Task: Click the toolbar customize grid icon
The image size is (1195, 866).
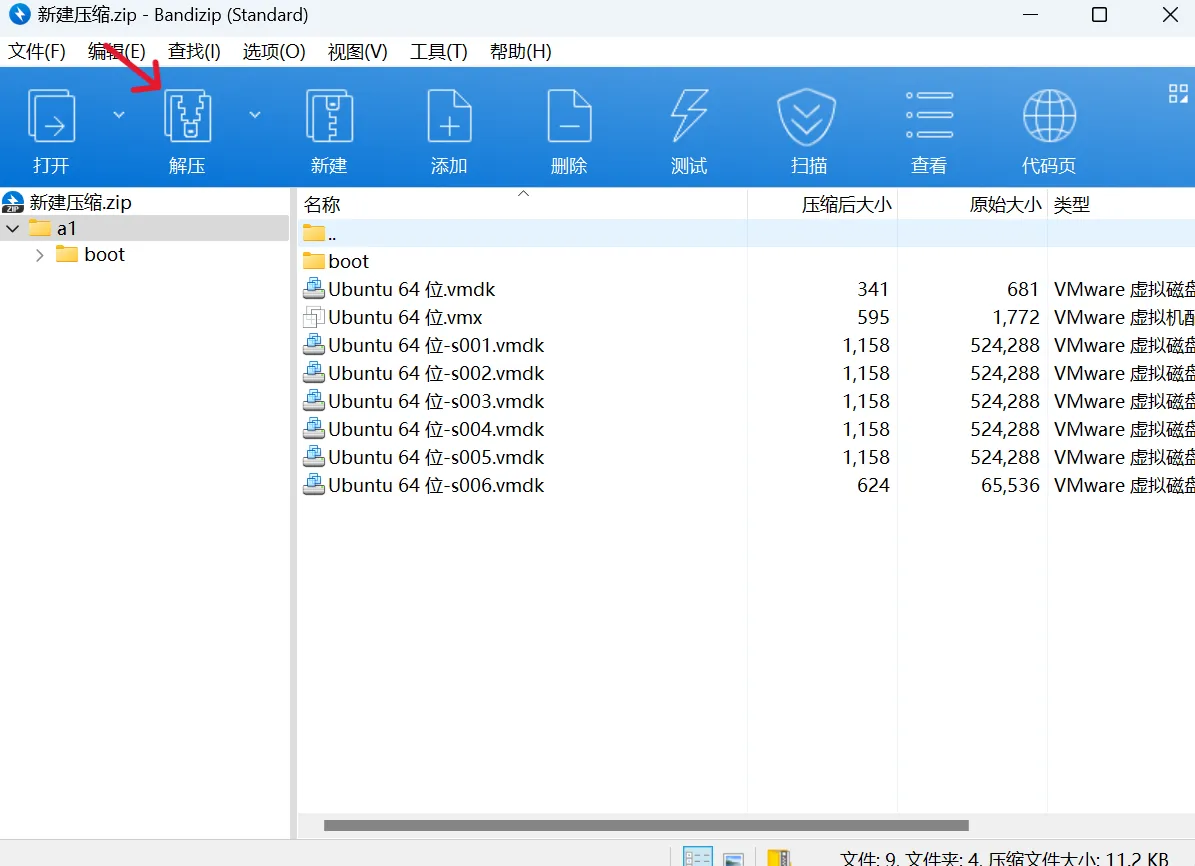Action: pos(1178,94)
